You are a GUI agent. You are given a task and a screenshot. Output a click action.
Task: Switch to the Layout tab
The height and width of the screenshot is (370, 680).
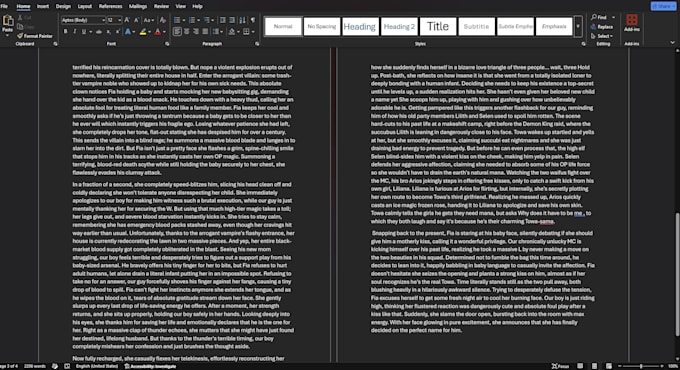85,7
